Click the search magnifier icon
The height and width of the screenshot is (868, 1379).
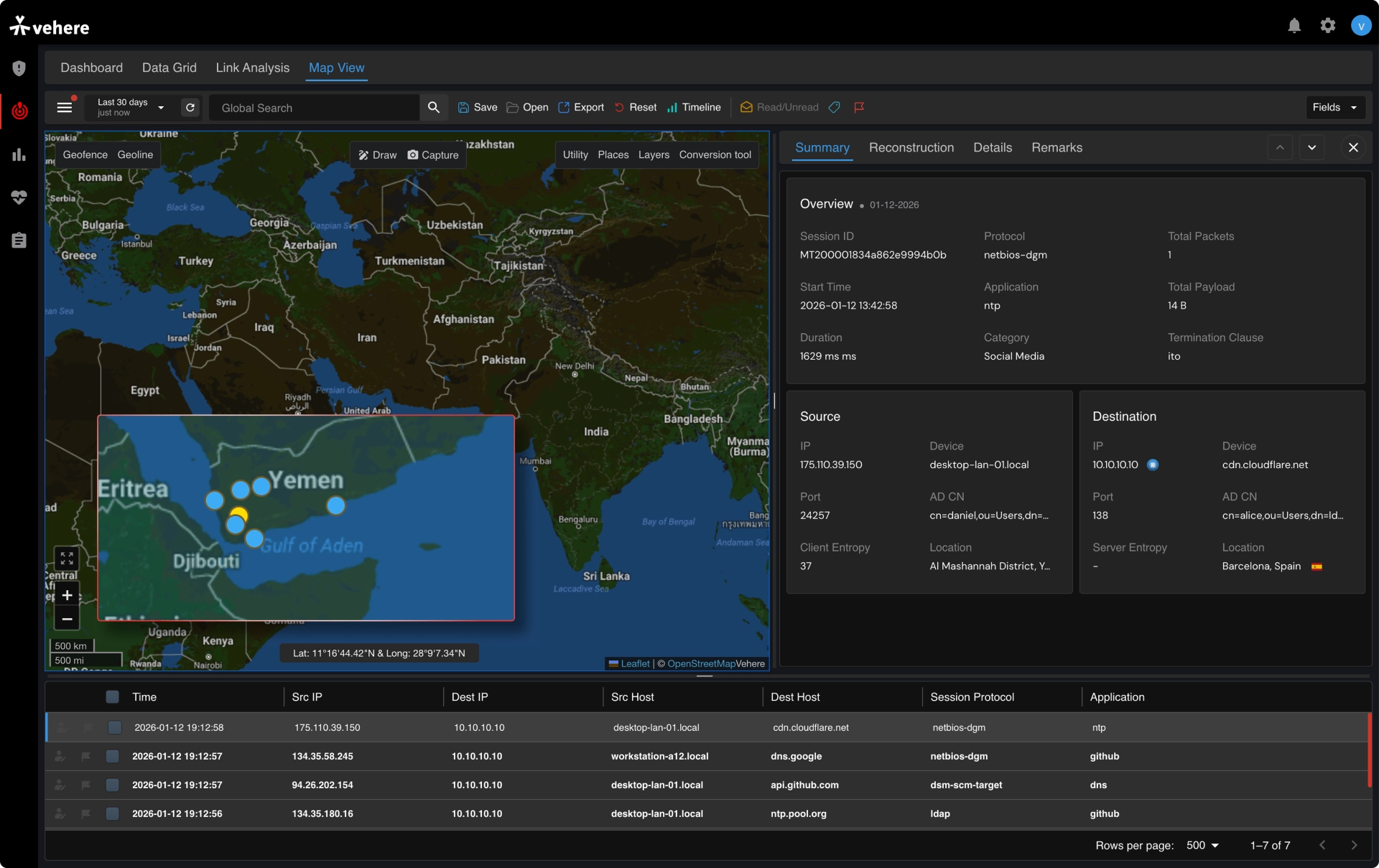(x=433, y=107)
